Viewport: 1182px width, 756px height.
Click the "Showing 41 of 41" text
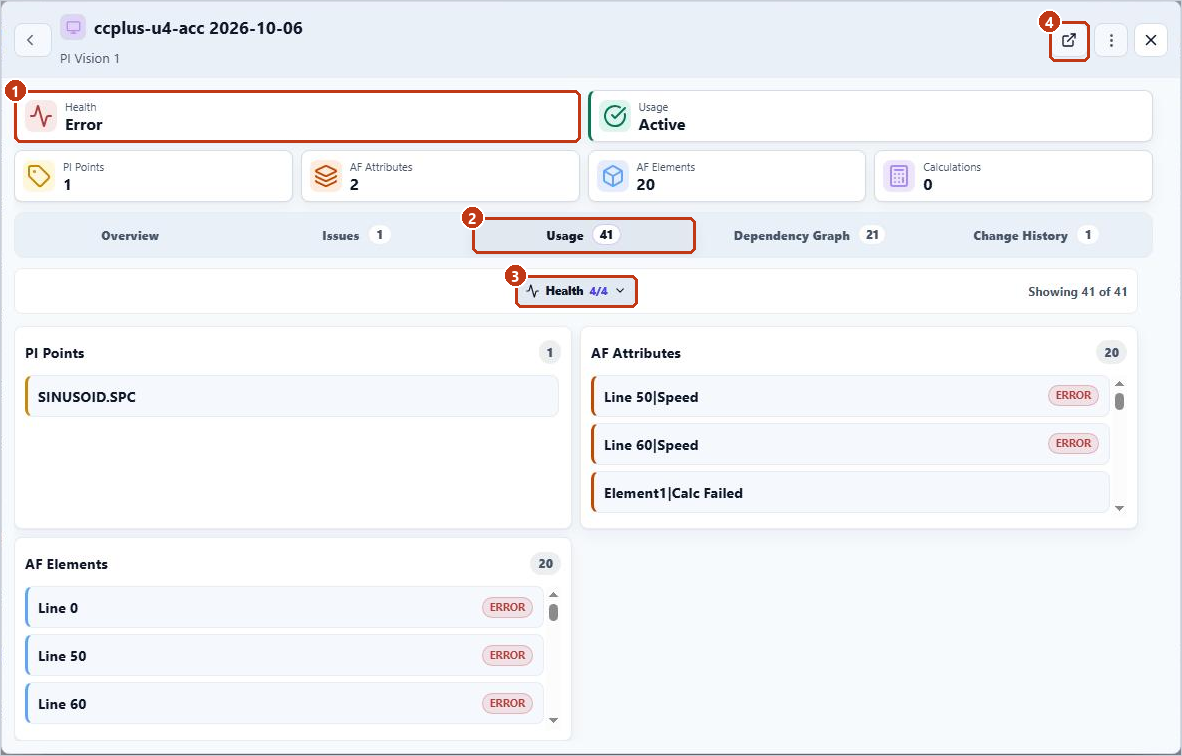coord(1077,292)
